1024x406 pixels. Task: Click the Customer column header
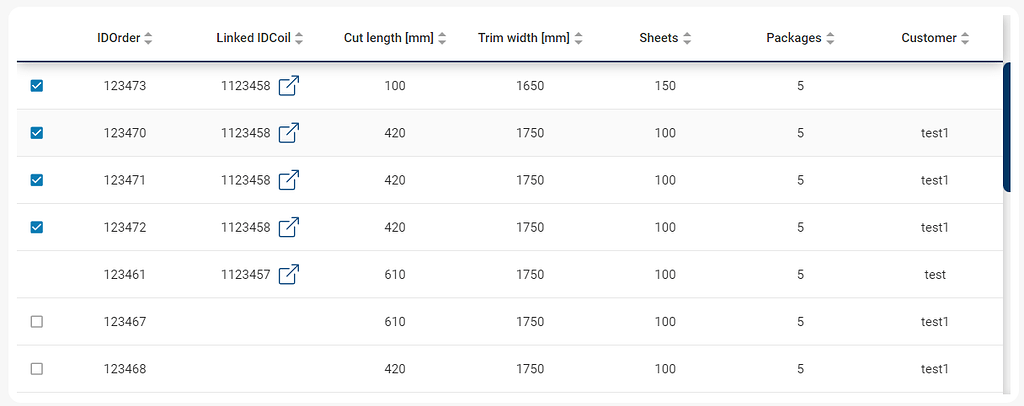928,38
